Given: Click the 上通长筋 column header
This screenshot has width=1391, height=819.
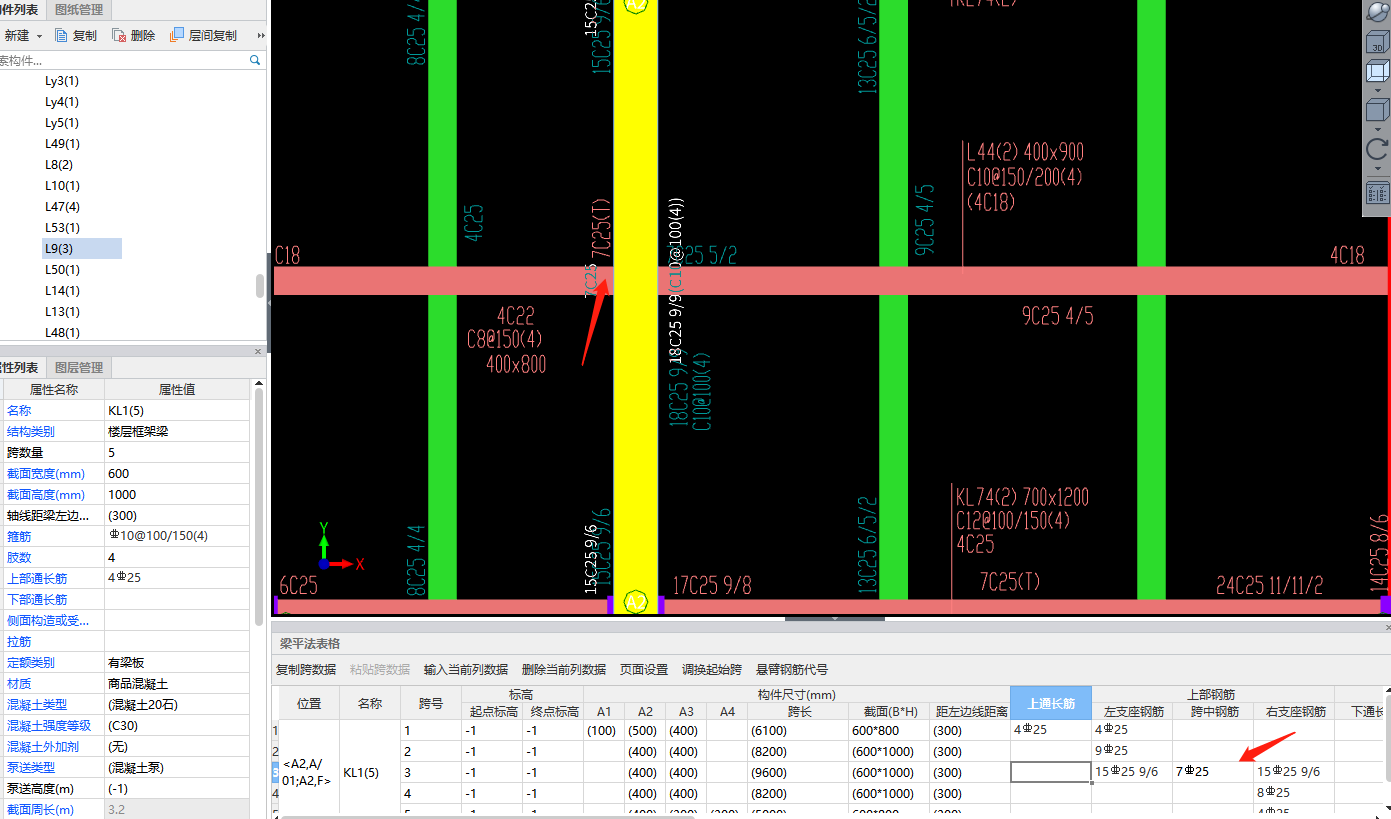Looking at the screenshot, I should pyautogui.click(x=1050, y=703).
